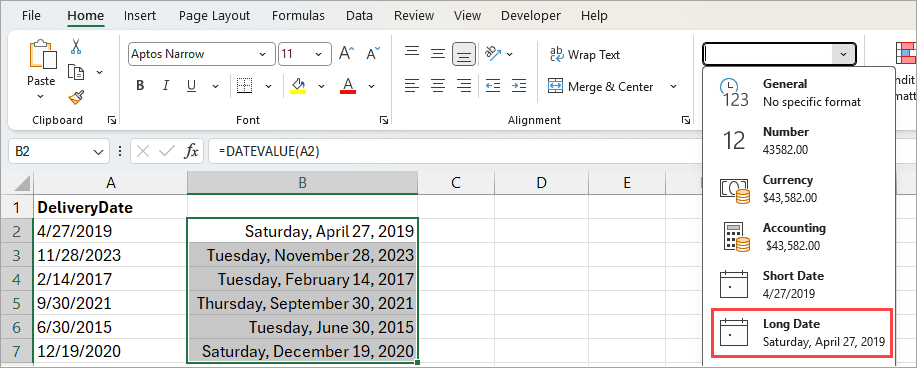Open Clipboard dialog launcher
Screen dimensions: 917x368
tap(112, 120)
